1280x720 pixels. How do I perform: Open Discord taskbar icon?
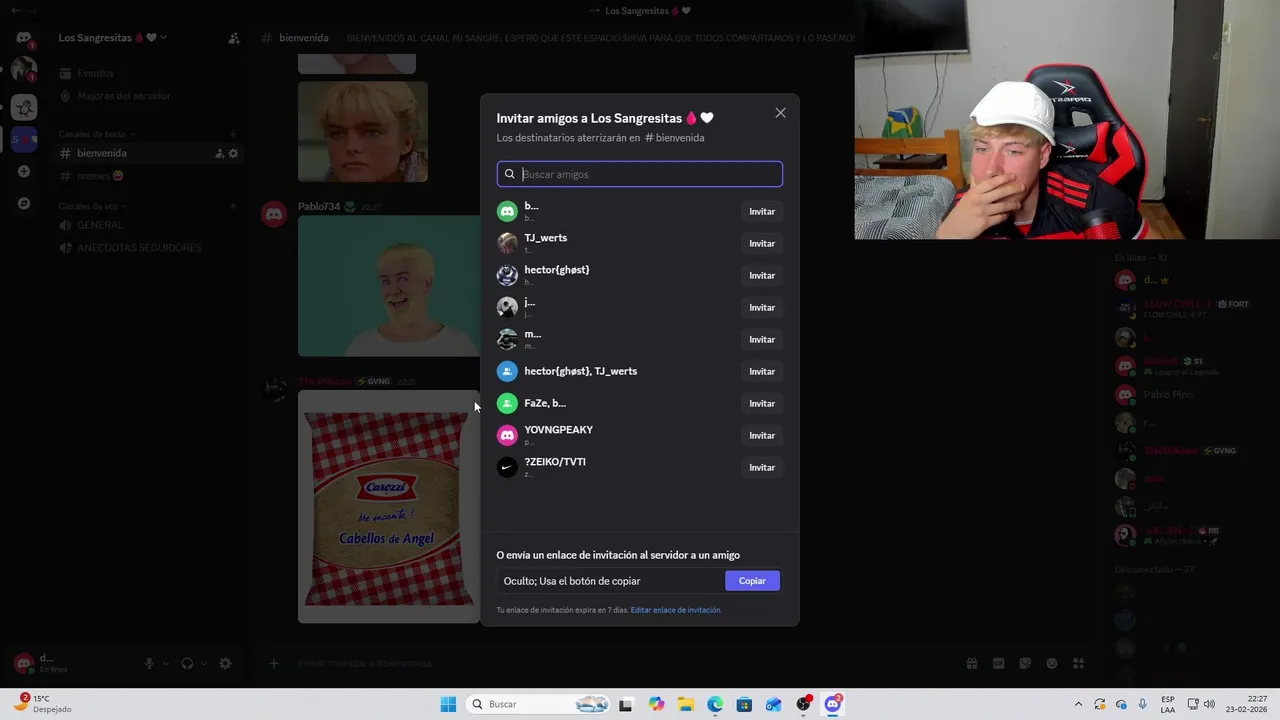(833, 704)
